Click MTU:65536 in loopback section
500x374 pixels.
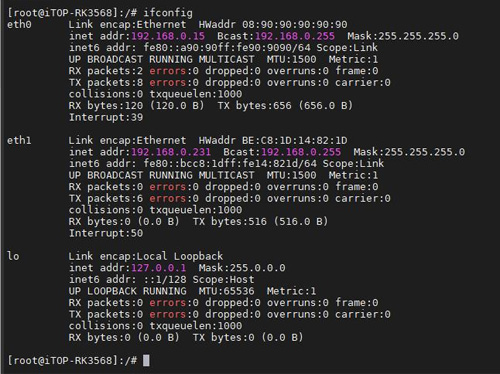226,291
